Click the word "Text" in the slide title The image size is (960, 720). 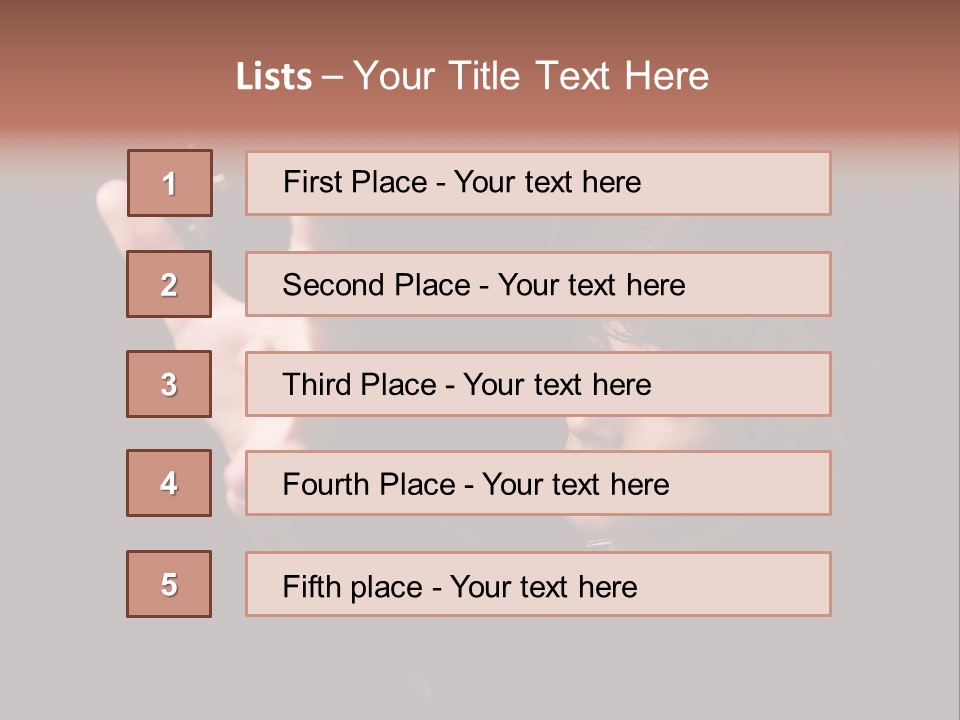point(574,77)
